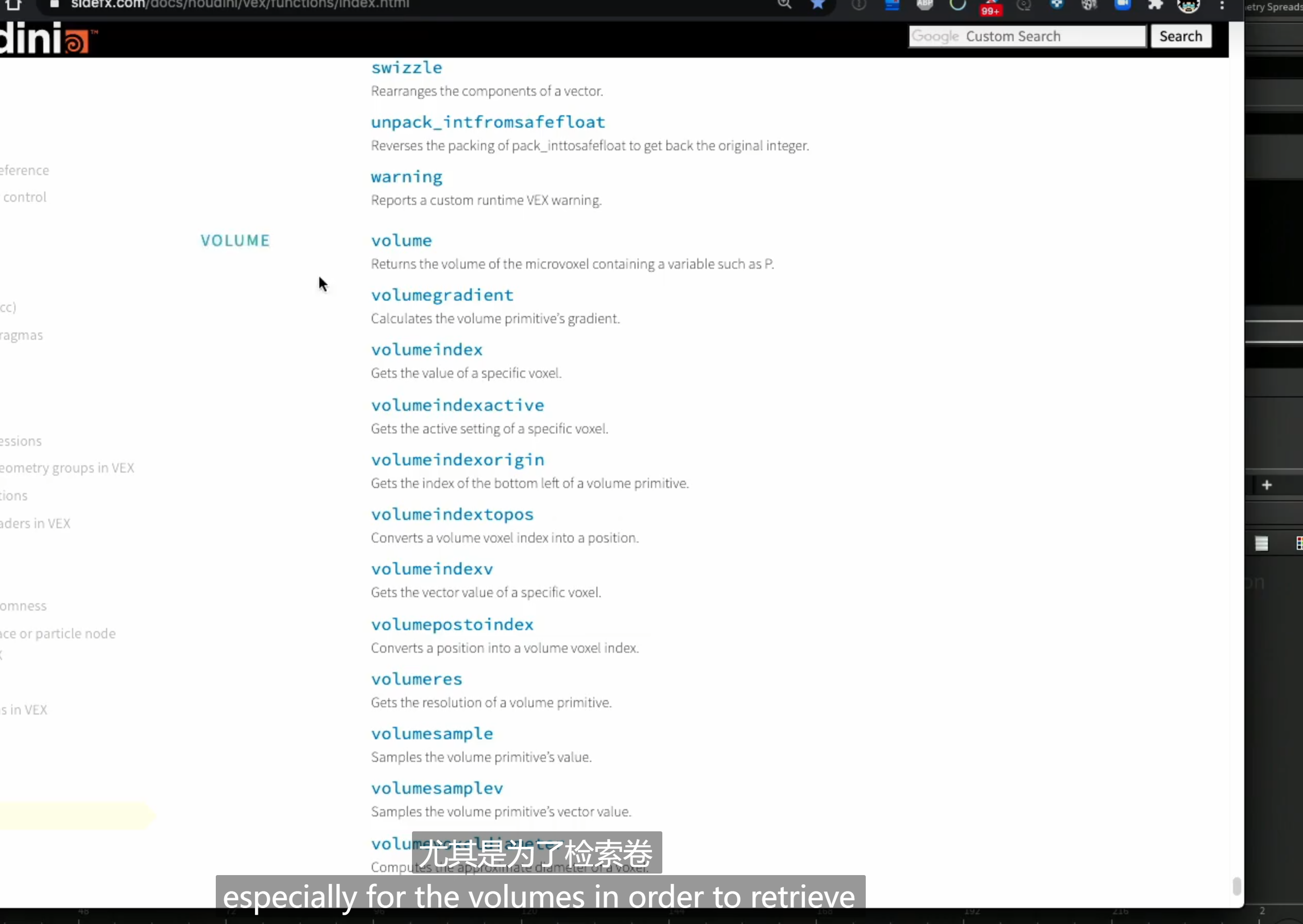Select the geometry groups in VEX sidebar item

coord(67,468)
